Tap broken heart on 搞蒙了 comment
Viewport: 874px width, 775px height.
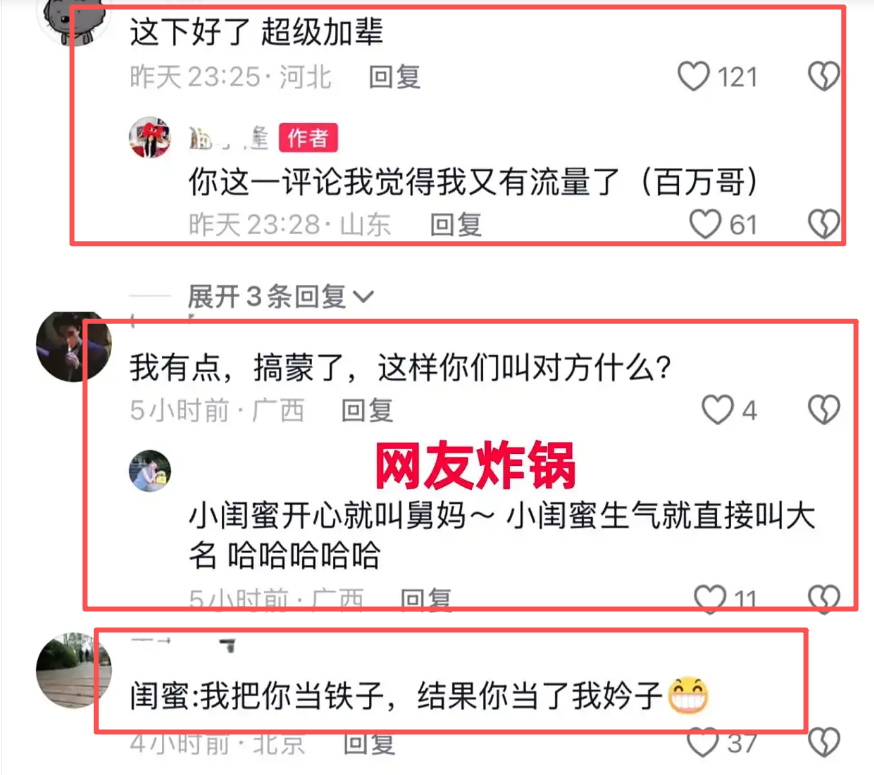click(x=823, y=410)
